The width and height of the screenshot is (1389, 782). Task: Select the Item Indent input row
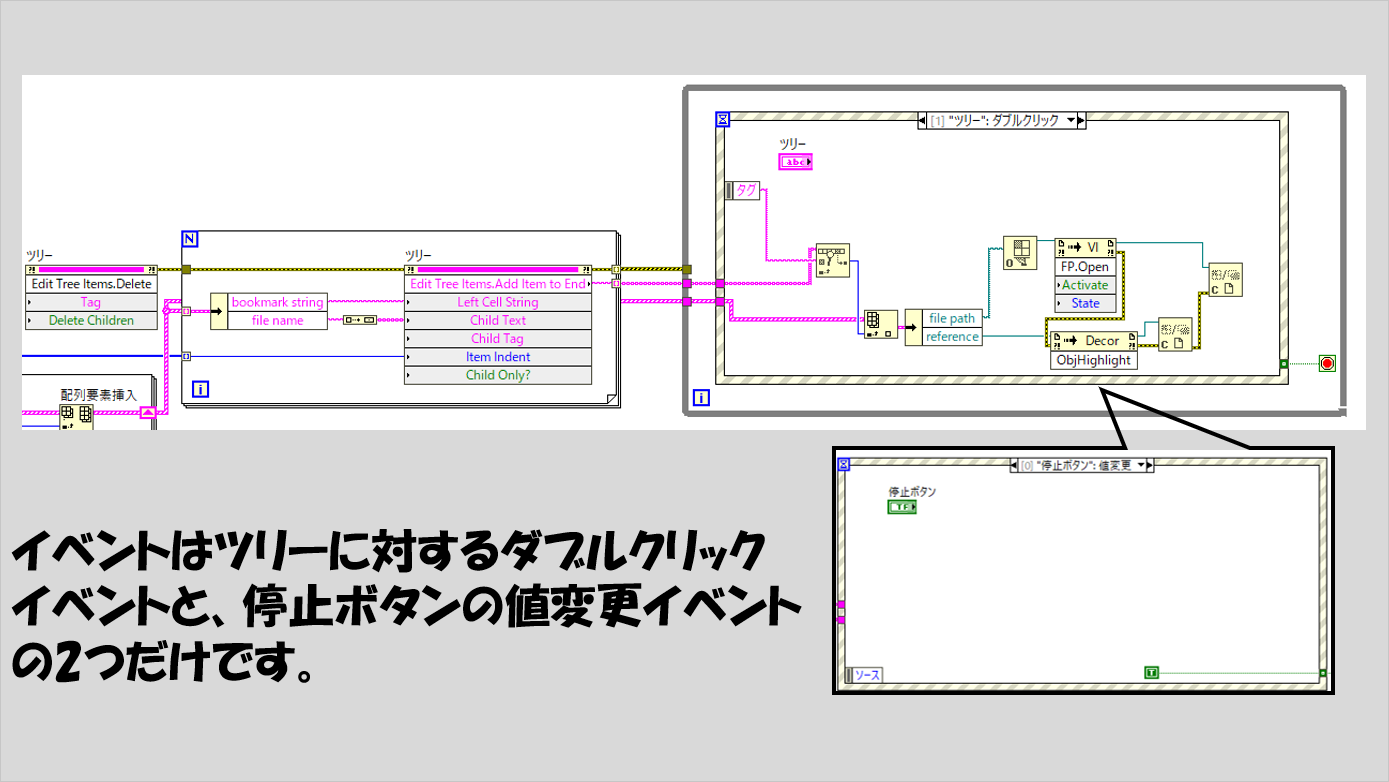[498, 357]
